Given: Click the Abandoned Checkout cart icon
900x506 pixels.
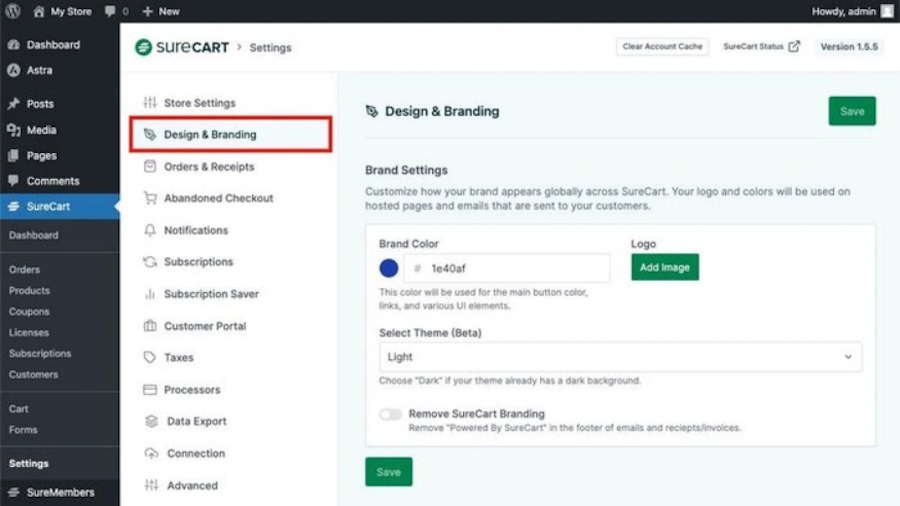Looking at the screenshot, I should click(x=150, y=198).
